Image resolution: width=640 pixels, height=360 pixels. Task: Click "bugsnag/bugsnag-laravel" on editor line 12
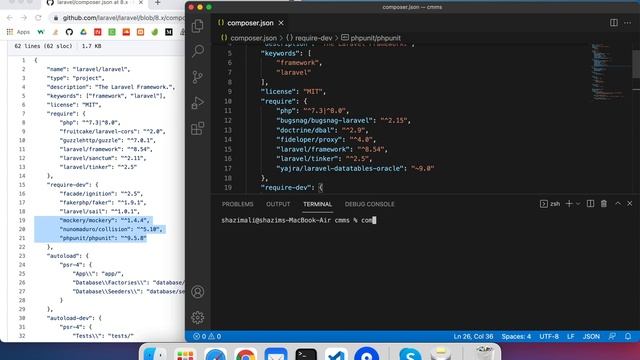pyautogui.click(x=324, y=120)
